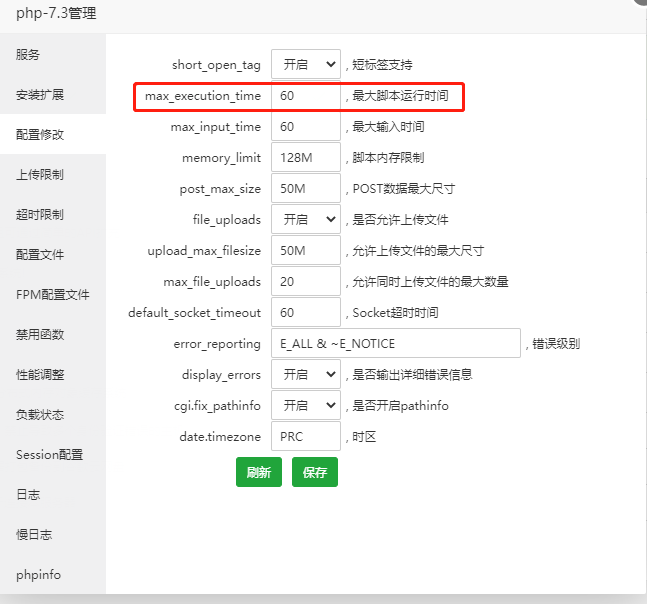647x604 pixels.
Task: Open the 禁用函数 tab
Action: coord(40,335)
